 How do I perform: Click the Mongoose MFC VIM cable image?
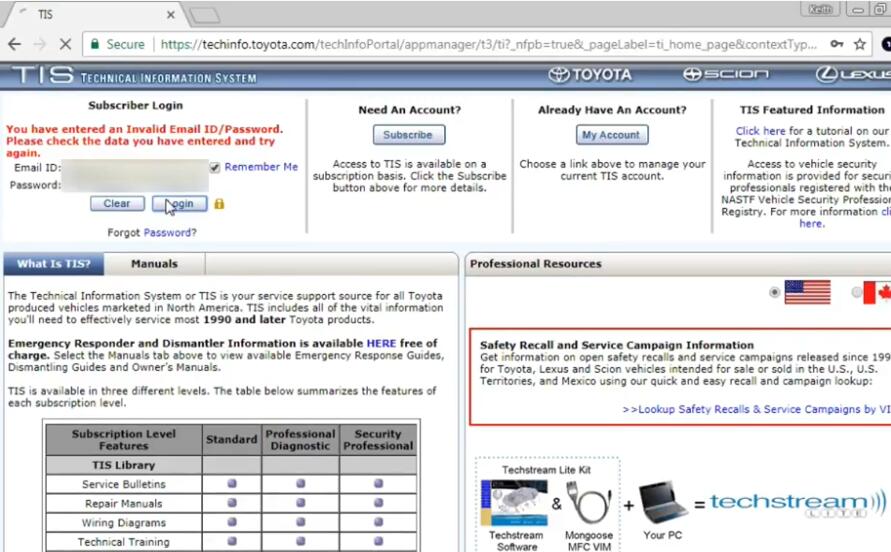point(590,503)
